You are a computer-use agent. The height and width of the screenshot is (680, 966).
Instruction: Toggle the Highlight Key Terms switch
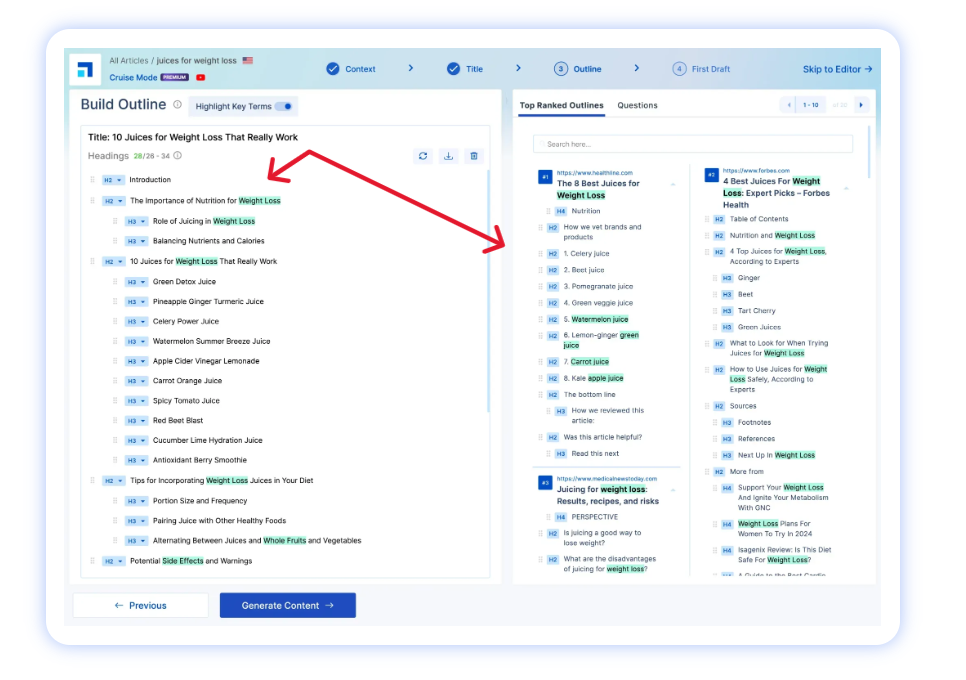coord(284,107)
